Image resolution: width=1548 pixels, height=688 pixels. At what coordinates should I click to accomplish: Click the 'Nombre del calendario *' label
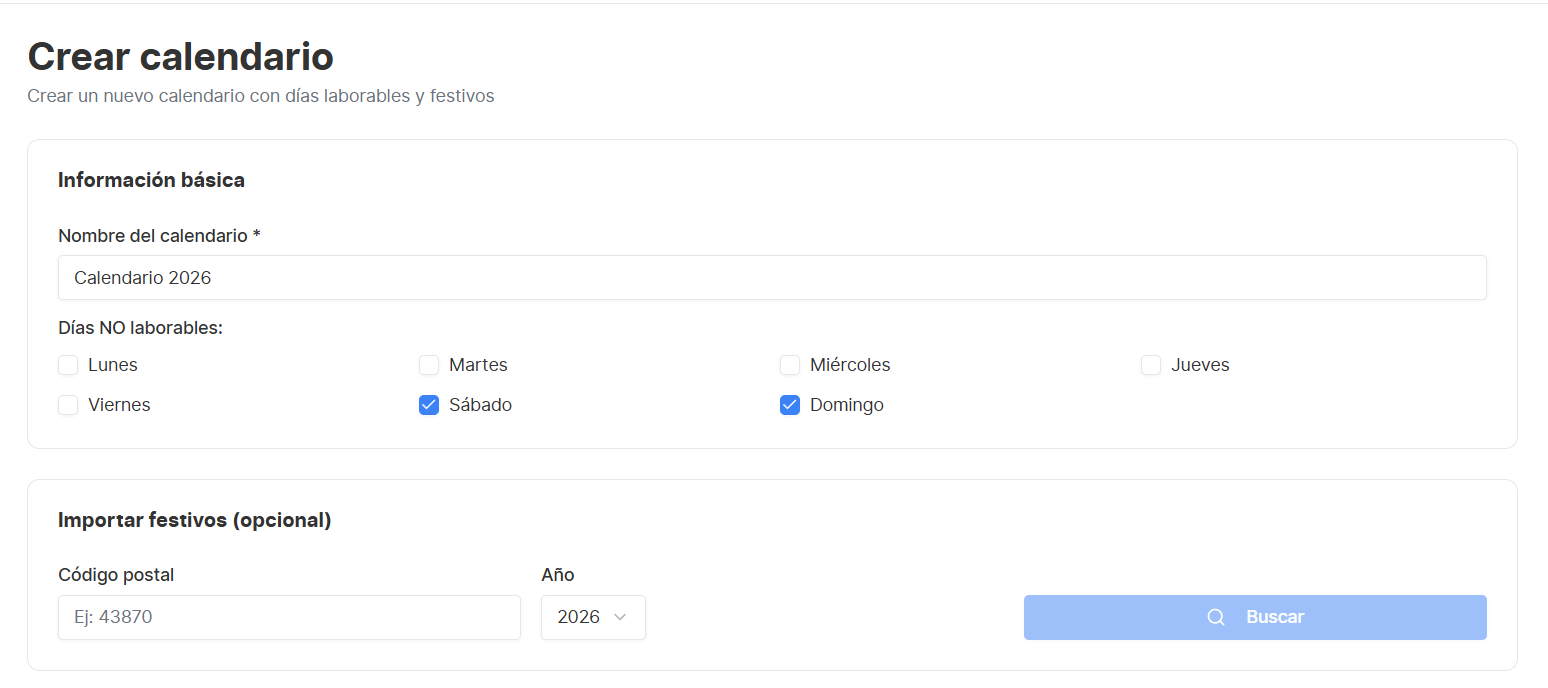(x=159, y=236)
